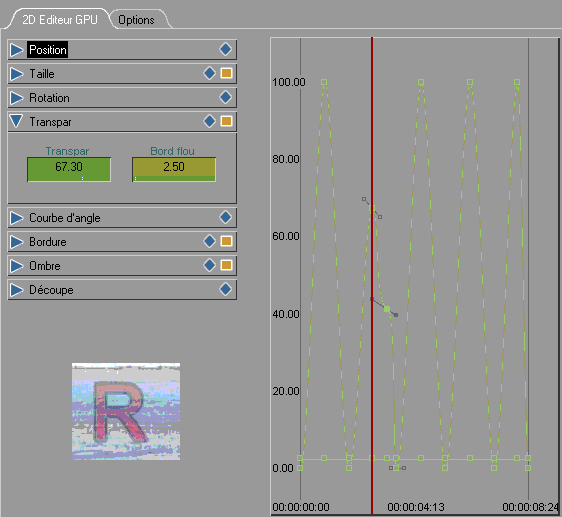Click the Courbe d'angle keyframe diamond icon
The image size is (562, 517).
[225, 217]
